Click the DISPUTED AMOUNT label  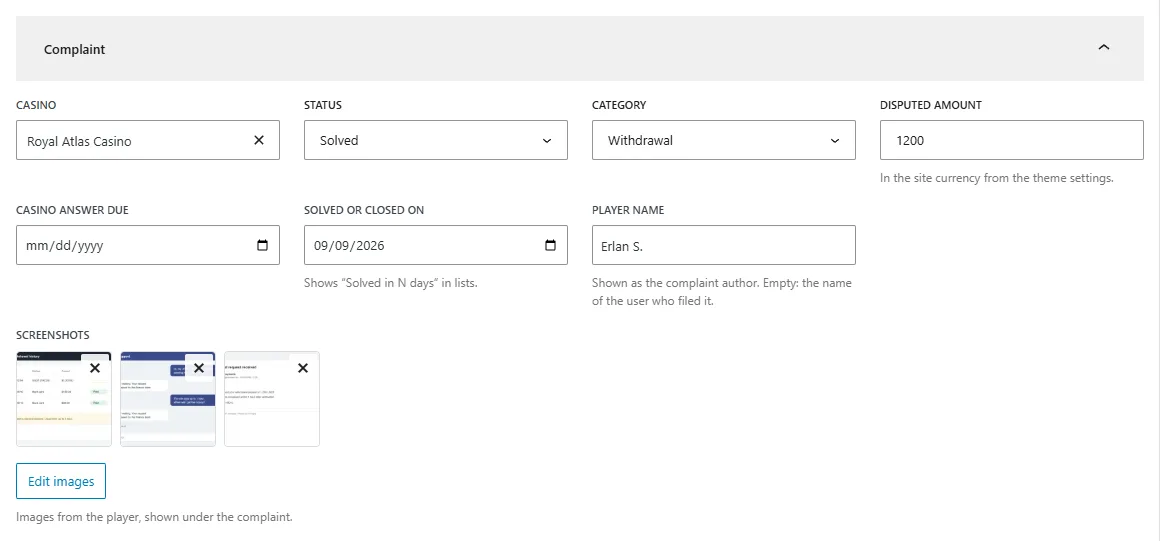(x=931, y=105)
